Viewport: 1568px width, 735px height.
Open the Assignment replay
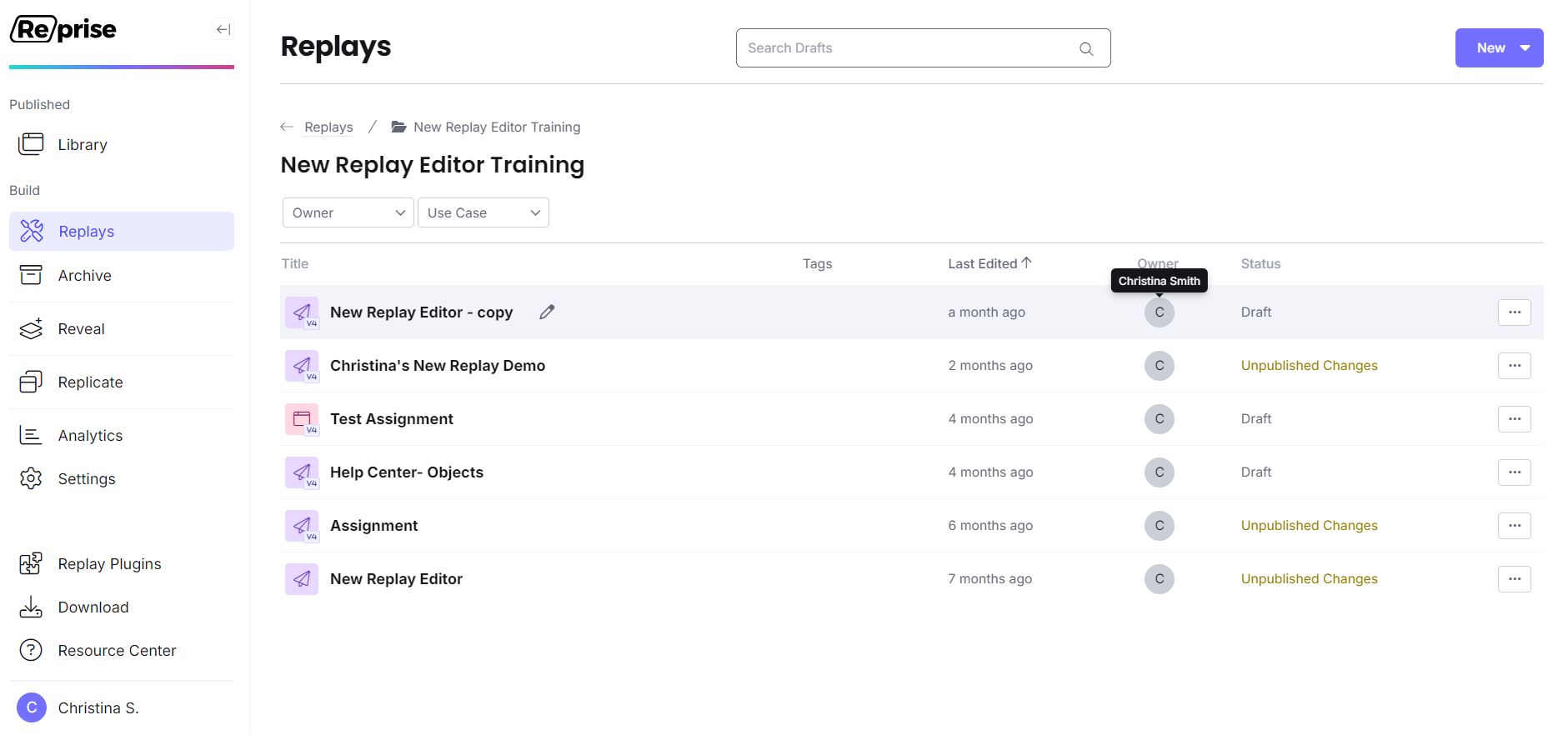pyautogui.click(x=374, y=526)
